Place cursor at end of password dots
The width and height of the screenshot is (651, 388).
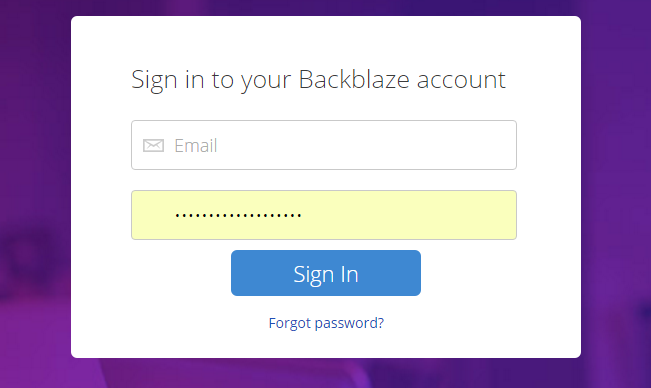(x=302, y=215)
